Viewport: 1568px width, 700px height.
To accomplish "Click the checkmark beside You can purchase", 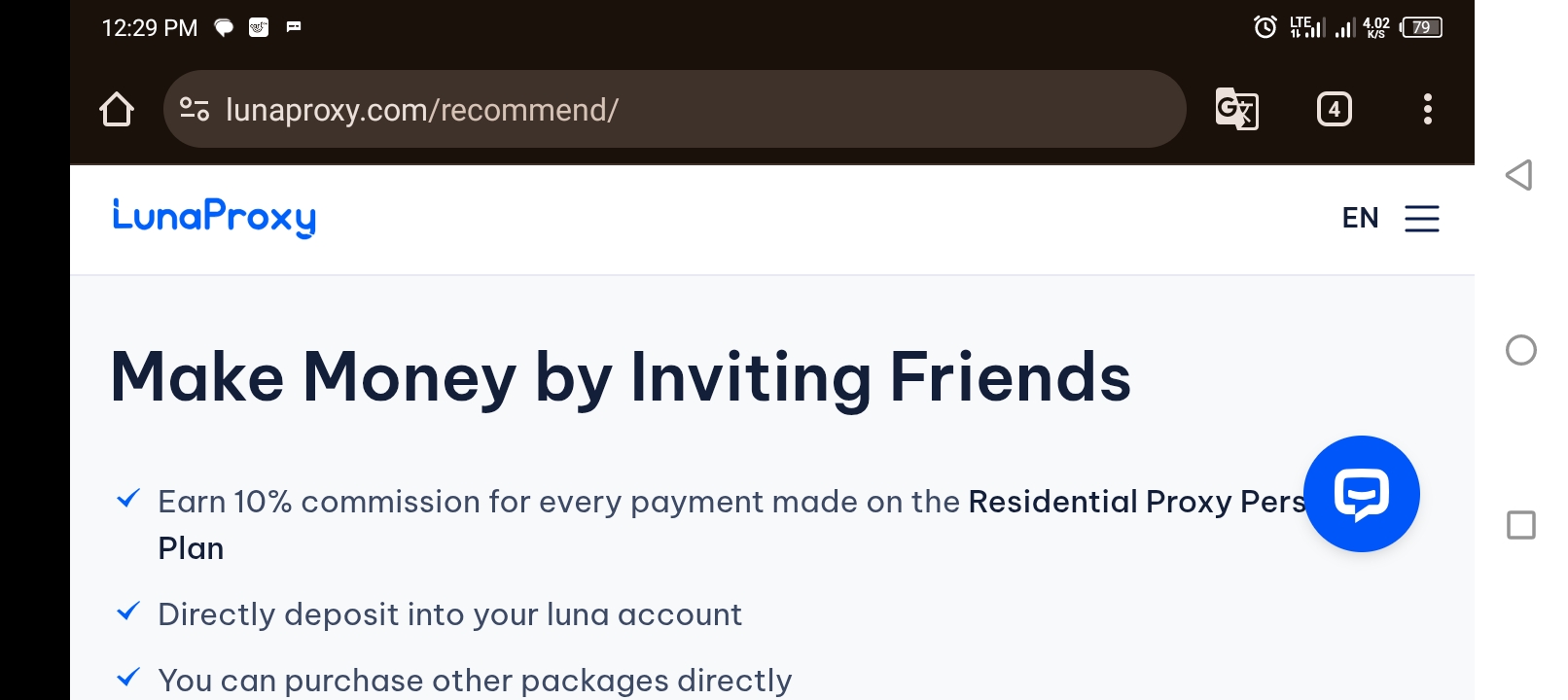I will (128, 678).
